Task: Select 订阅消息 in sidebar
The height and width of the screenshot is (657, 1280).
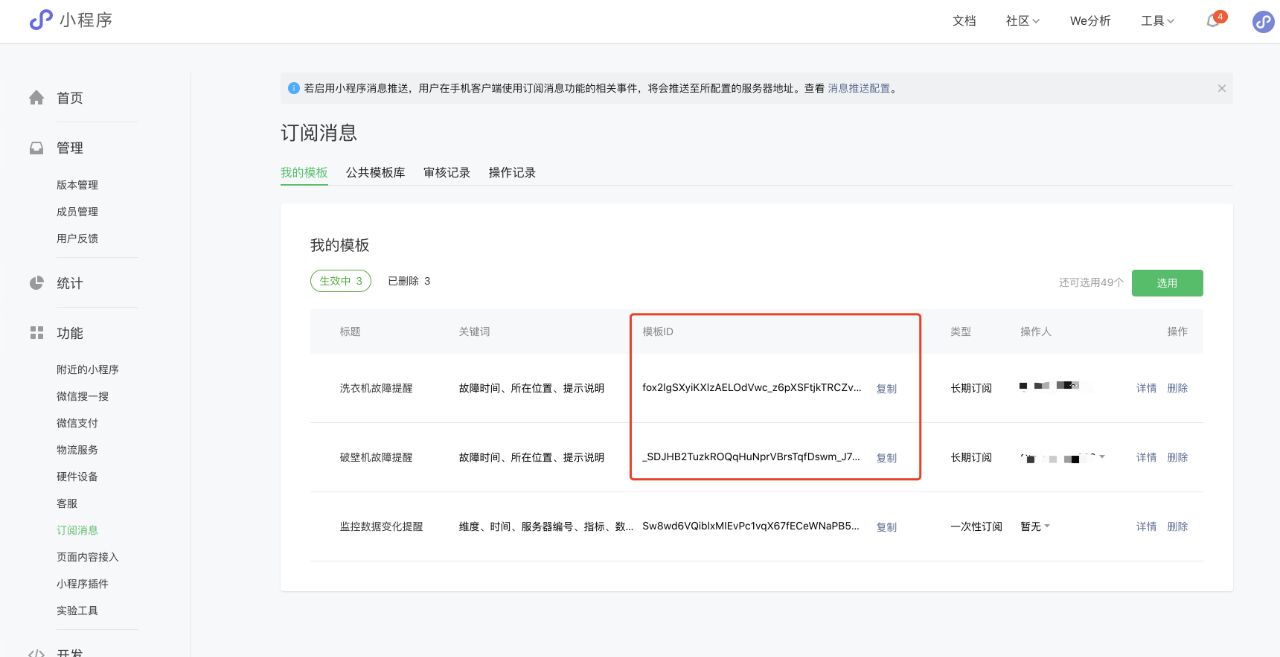Action: (77, 530)
